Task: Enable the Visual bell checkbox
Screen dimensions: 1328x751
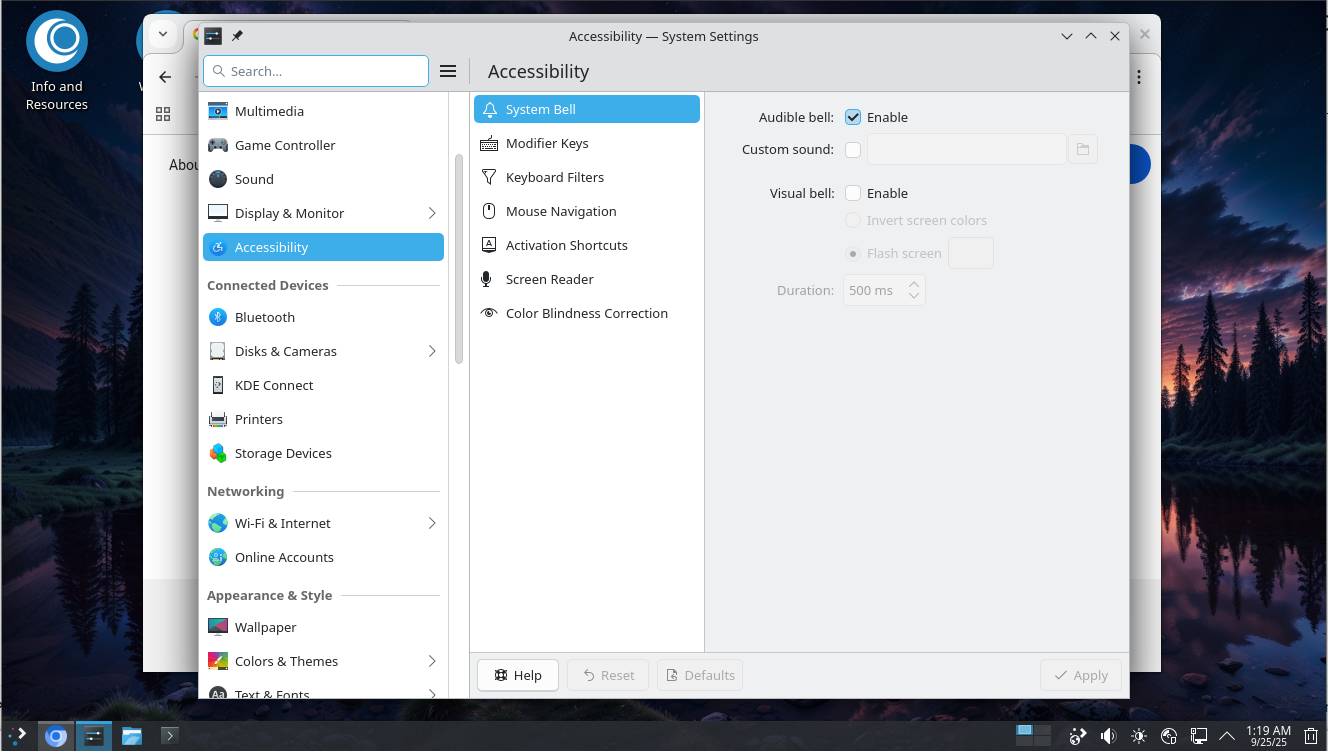Action: 853,193
